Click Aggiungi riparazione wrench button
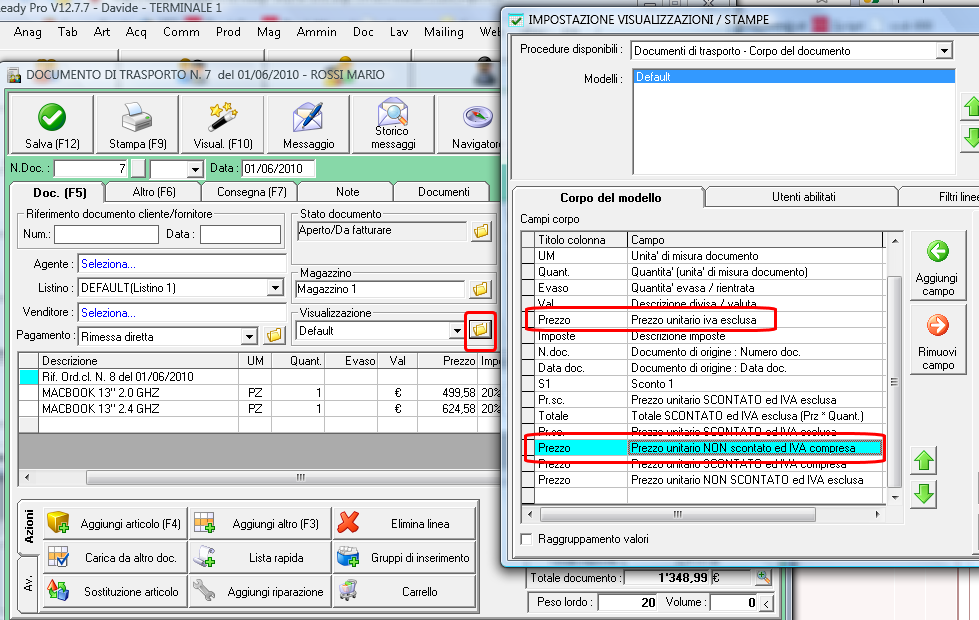 [260, 591]
